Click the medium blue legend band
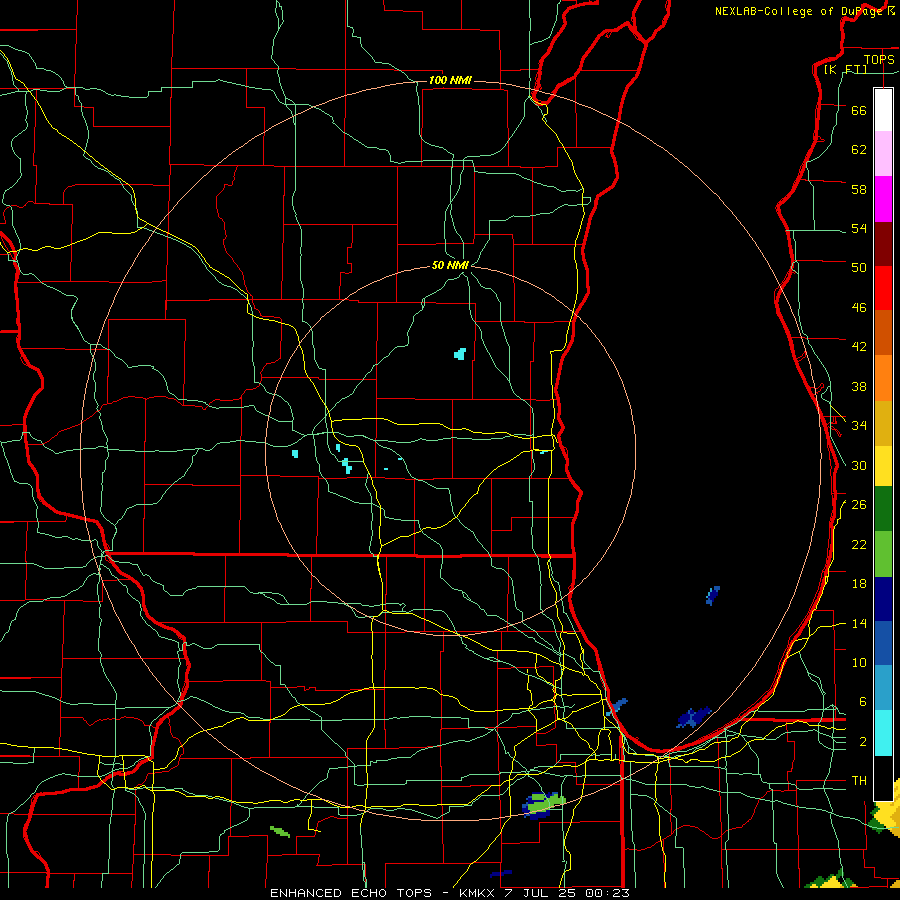Screen dimensions: 900x900 (883, 643)
